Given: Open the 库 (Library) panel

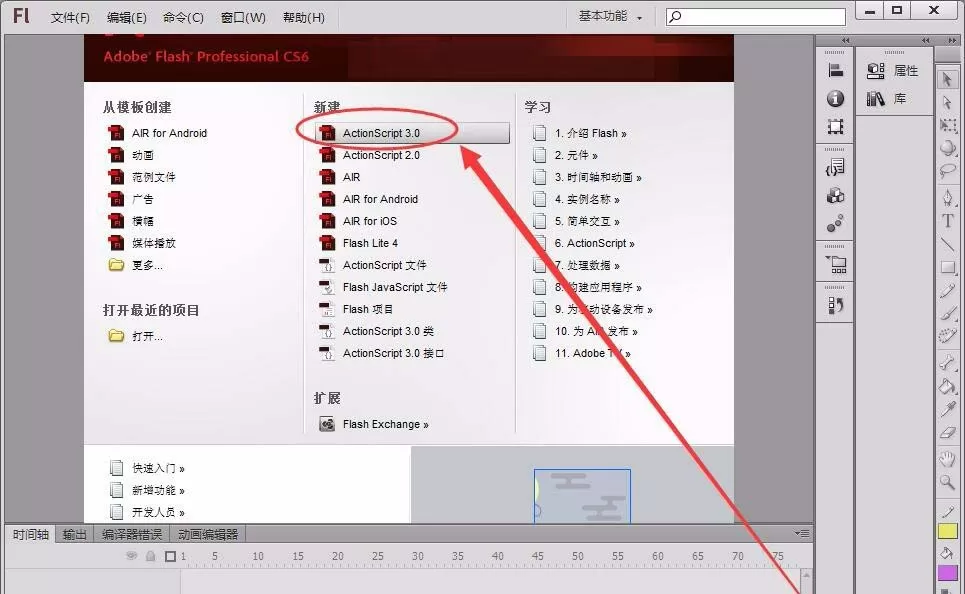Looking at the screenshot, I should [x=886, y=98].
